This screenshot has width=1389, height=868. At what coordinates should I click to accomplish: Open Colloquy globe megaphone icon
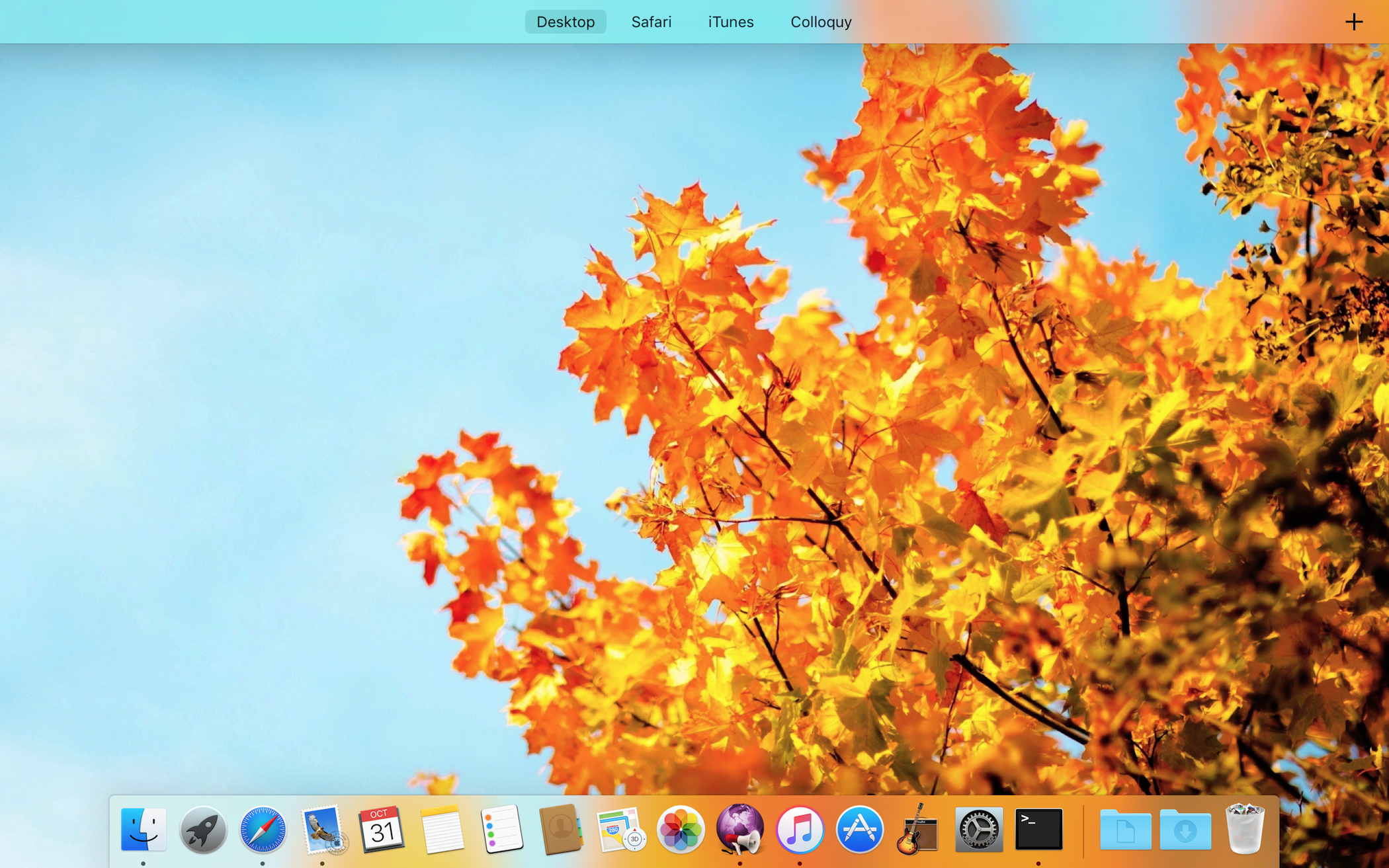(x=739, y=829)
